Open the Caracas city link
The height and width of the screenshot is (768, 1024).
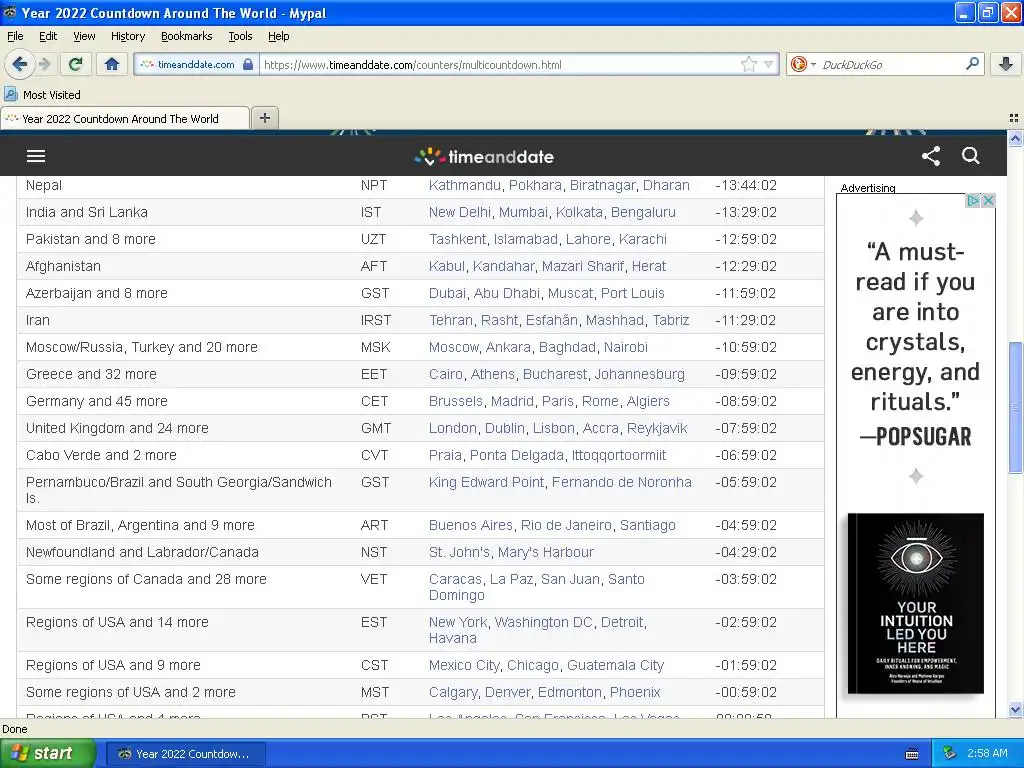click(455, 579)
